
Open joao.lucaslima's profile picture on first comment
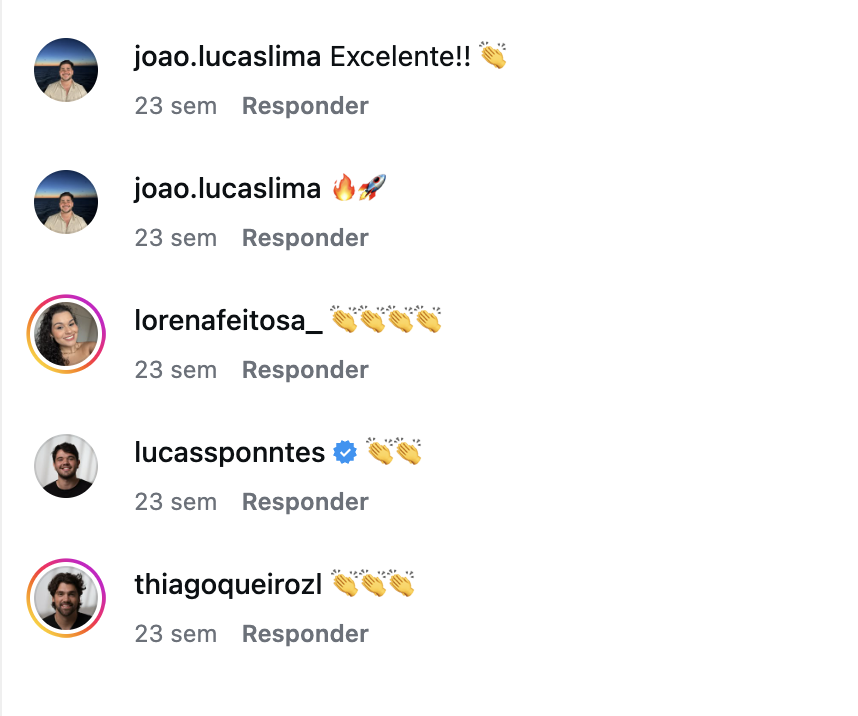[x=65, y=70]
